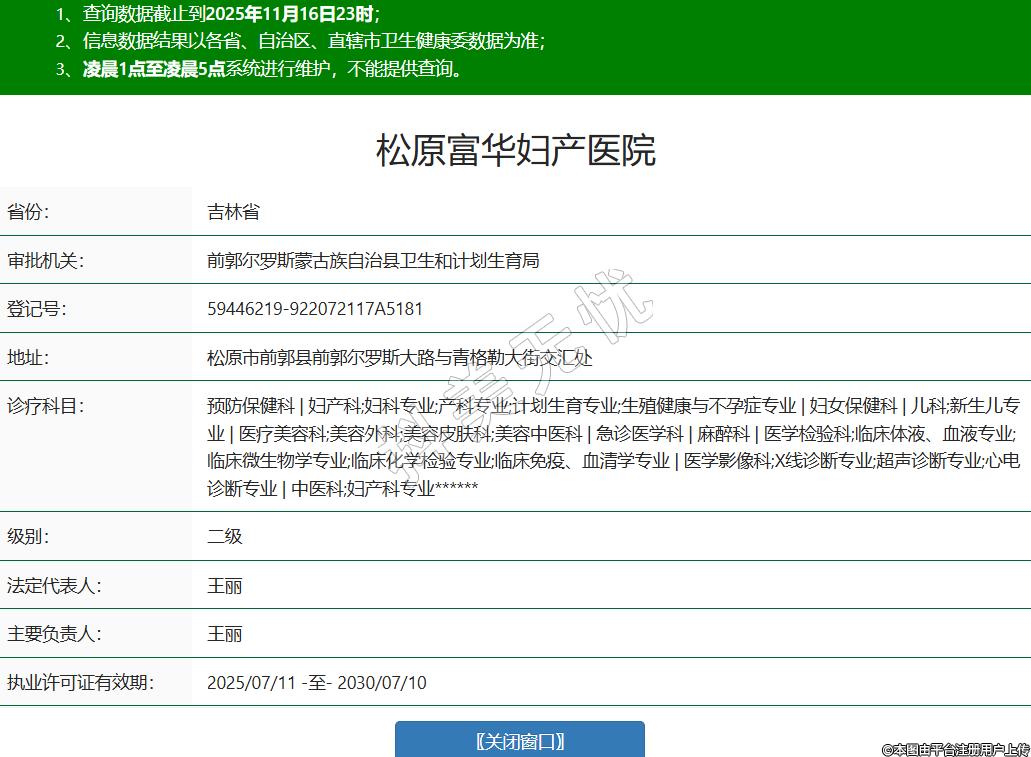
Task: Select registration number 59446219-922072117A5181
Action: (x=315, y=309)
